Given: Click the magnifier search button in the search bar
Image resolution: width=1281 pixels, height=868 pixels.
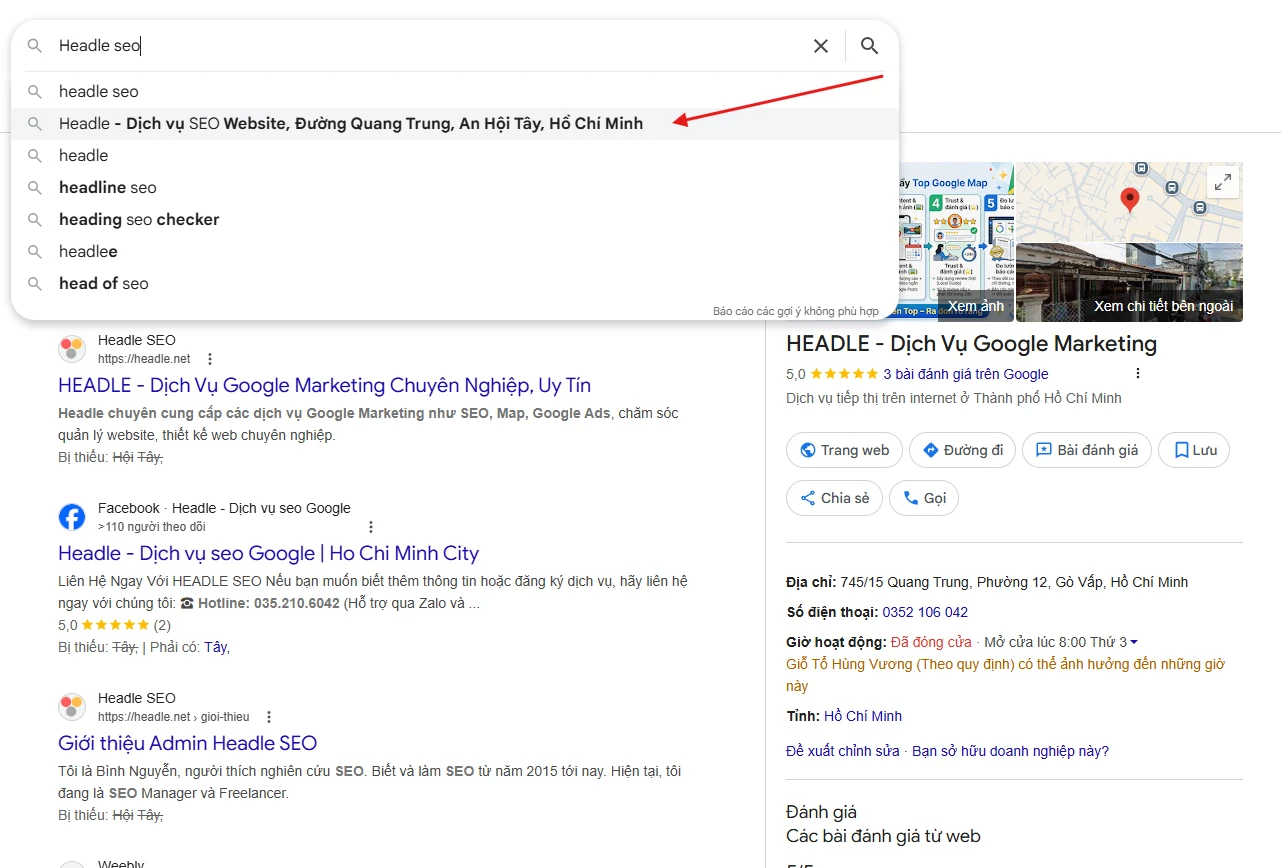Looking at the screenshot, I should coord(869,46).
